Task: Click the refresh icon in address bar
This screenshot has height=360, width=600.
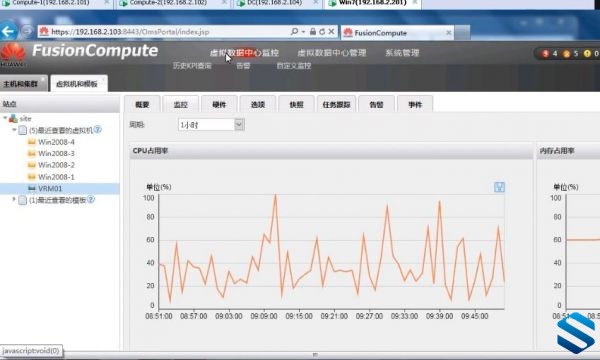Action: [322, 32]
